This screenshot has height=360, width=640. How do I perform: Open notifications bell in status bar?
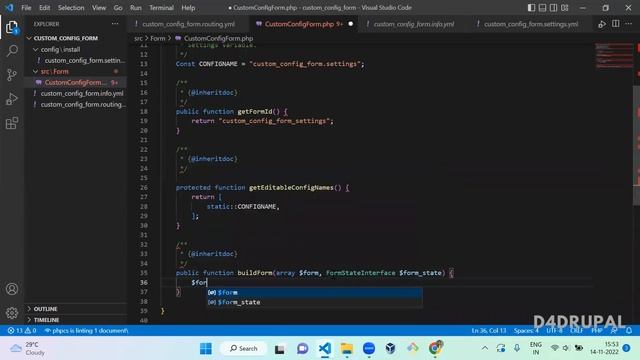click(629, 331)
